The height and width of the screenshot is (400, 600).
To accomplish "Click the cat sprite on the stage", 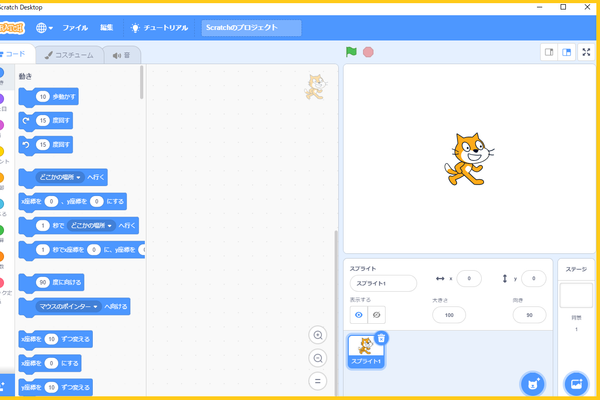I will [x=469, y=159].
